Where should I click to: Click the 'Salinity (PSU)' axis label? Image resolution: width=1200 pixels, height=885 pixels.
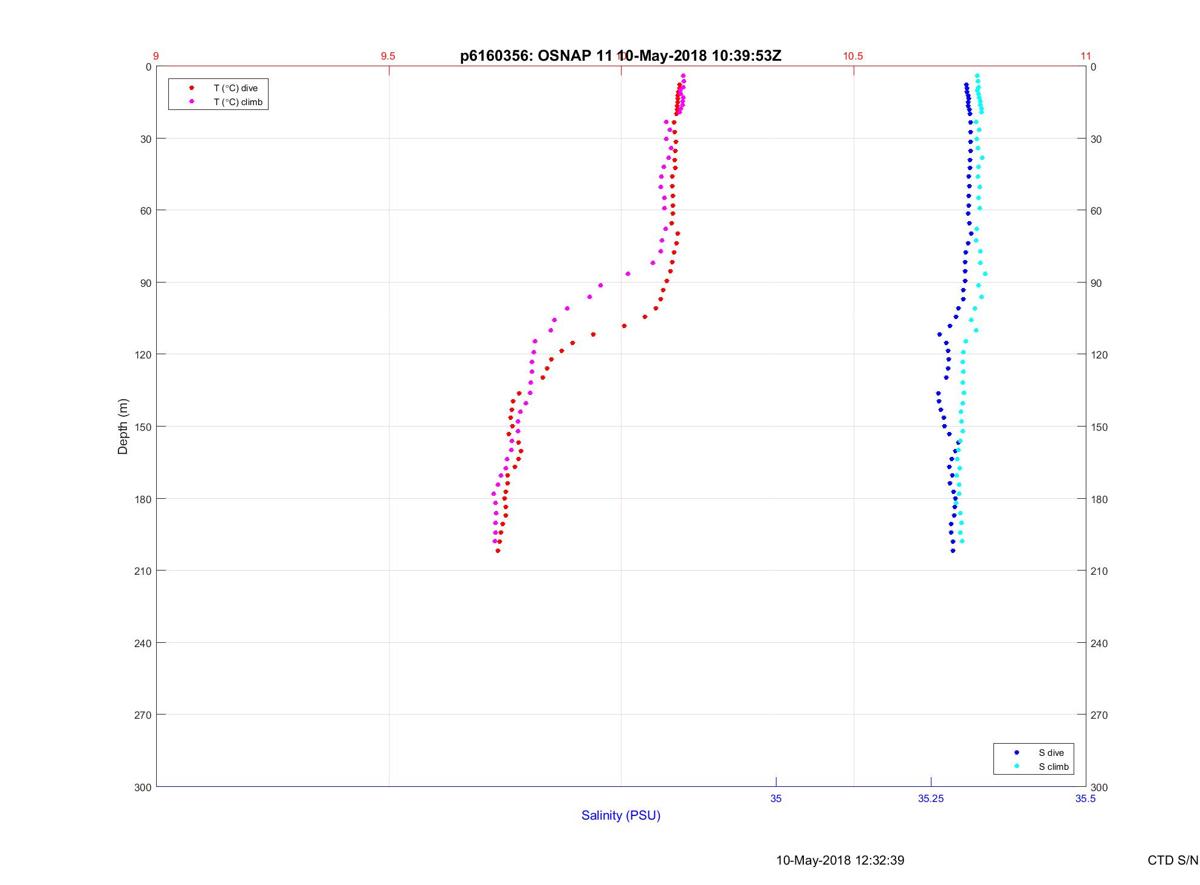621,816
